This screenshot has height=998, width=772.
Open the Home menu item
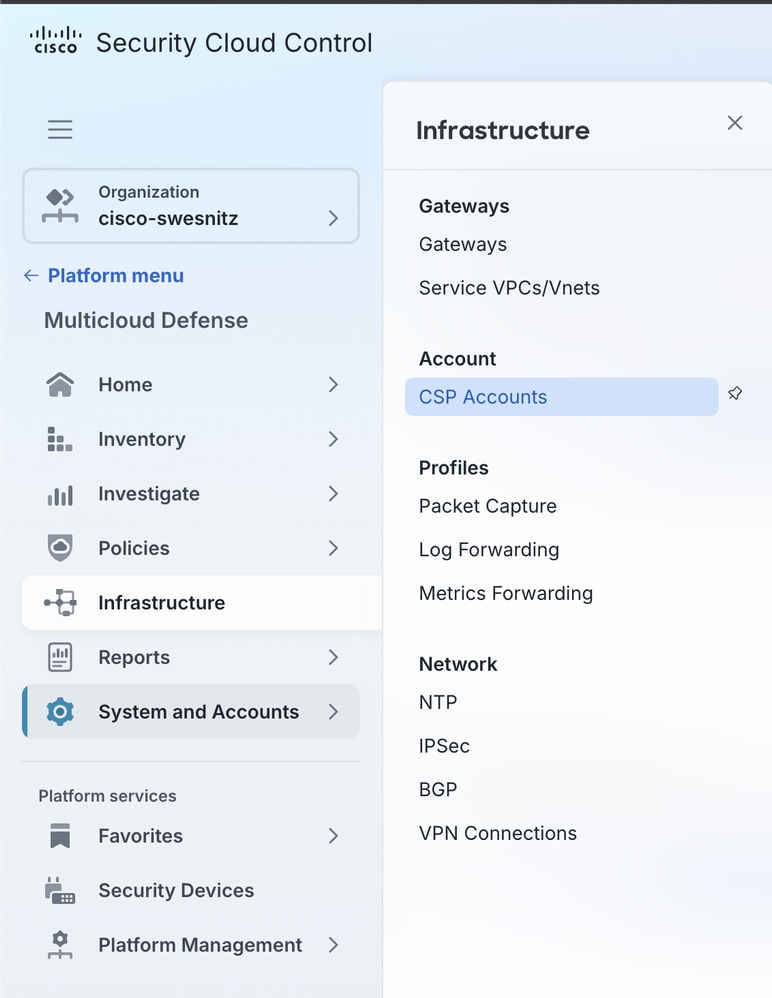click(x=191, y=384)
